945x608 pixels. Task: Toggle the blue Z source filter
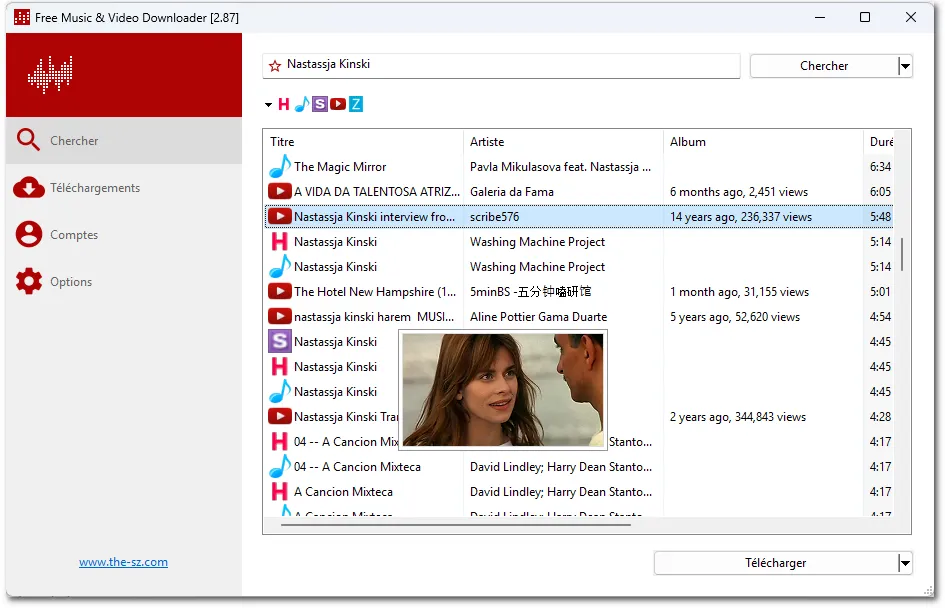click(356, 104)
